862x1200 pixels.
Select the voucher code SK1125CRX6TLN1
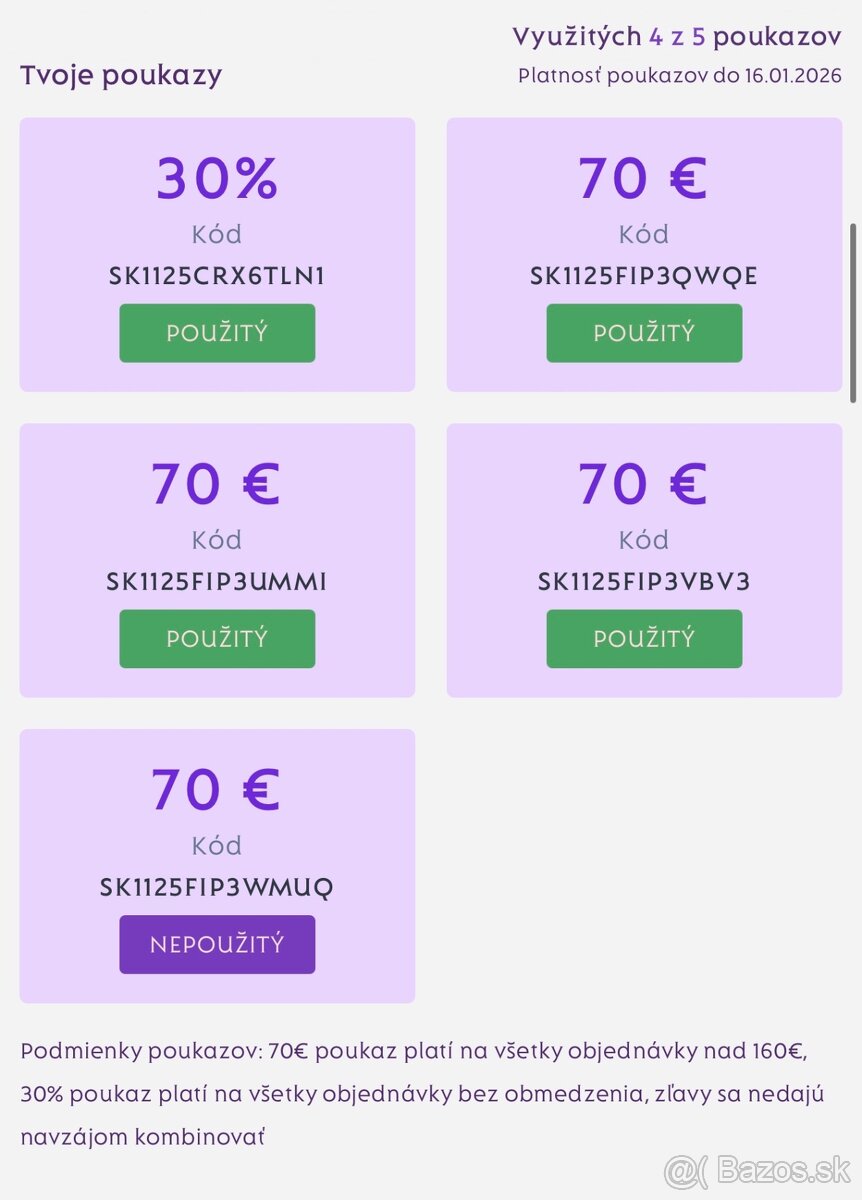tap(217, 276)
